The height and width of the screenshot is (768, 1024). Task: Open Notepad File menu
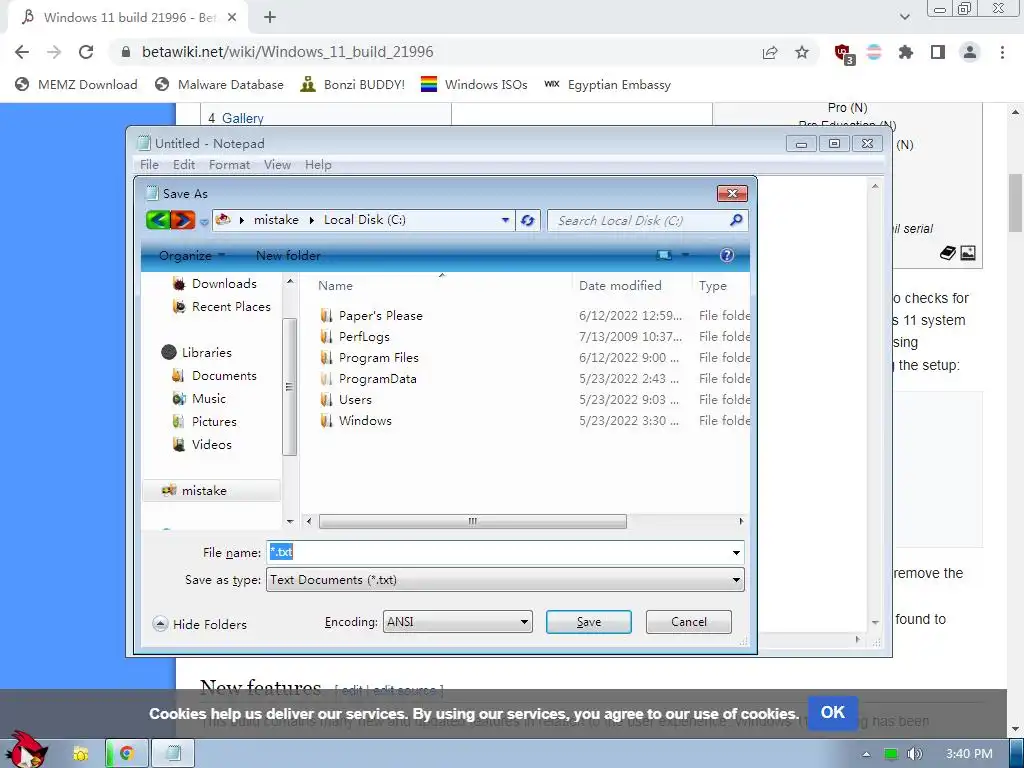(x=149, y=165)
